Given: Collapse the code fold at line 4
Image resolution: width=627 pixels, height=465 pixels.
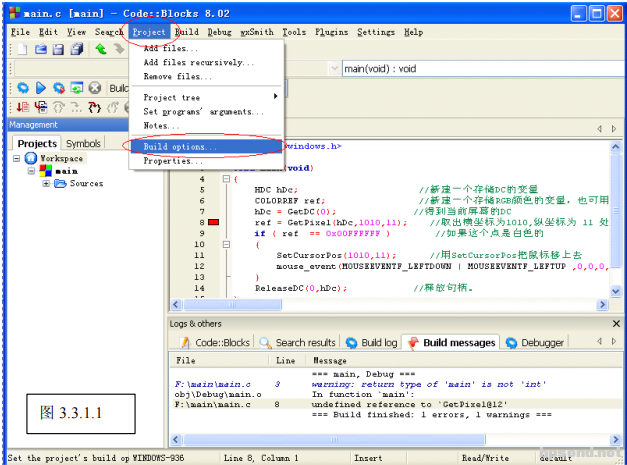Looking at the screenshot, I should click(x=226, y=179).
